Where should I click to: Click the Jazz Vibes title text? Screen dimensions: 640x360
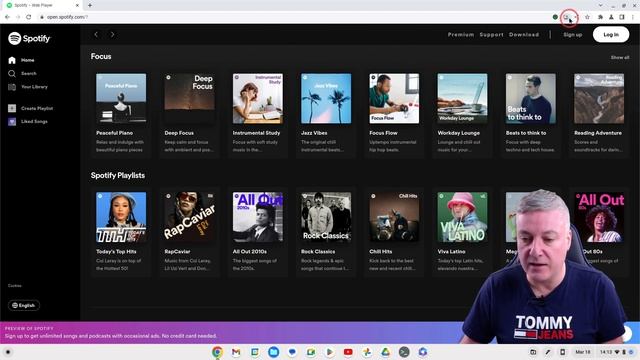(314, 133)
